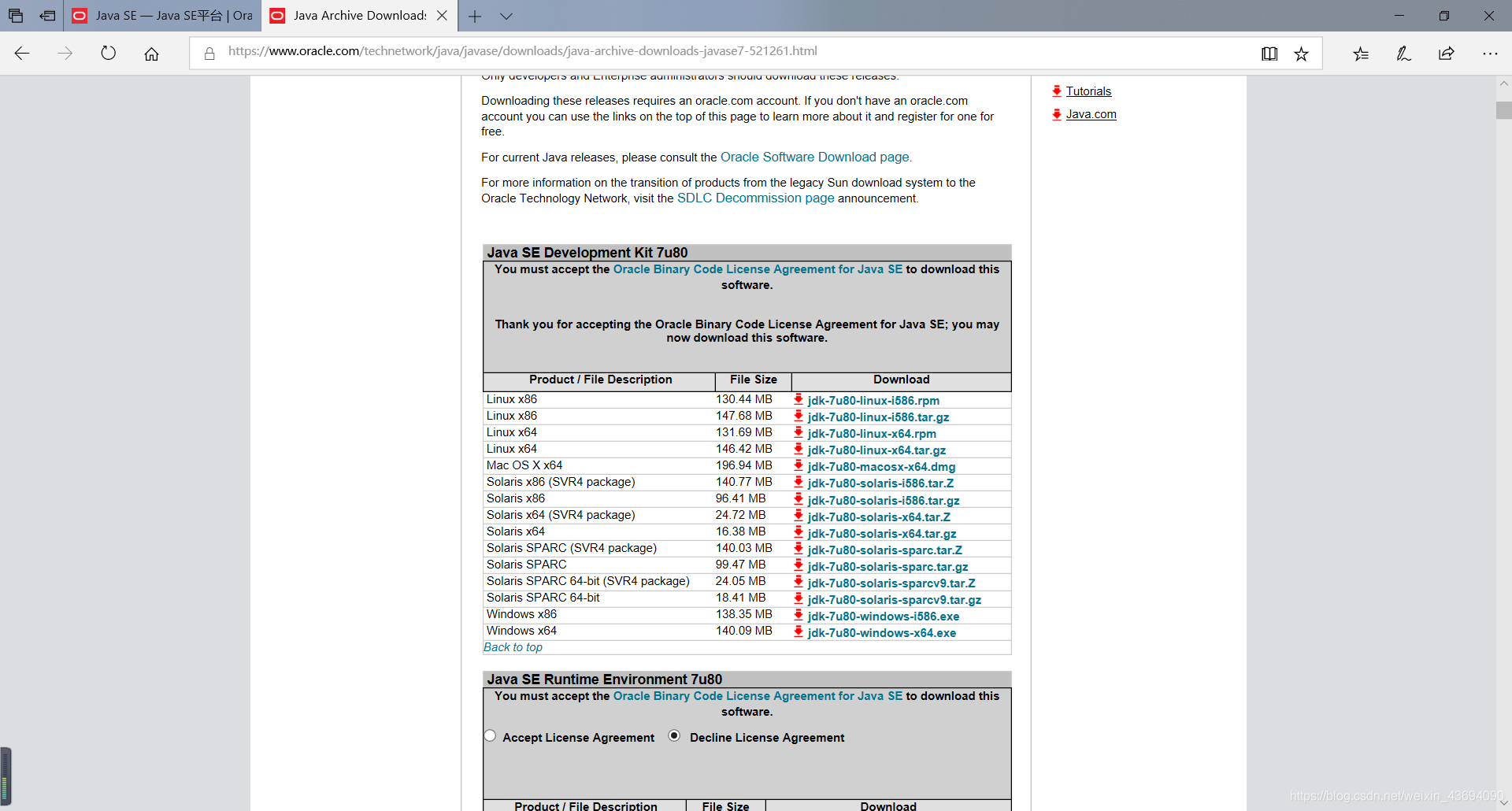The height and width of the screenshot is (811, 1512).
Task: Download jdk-7u80-solaris-sparcv9.tar.gz
Action: pos(895,600)
